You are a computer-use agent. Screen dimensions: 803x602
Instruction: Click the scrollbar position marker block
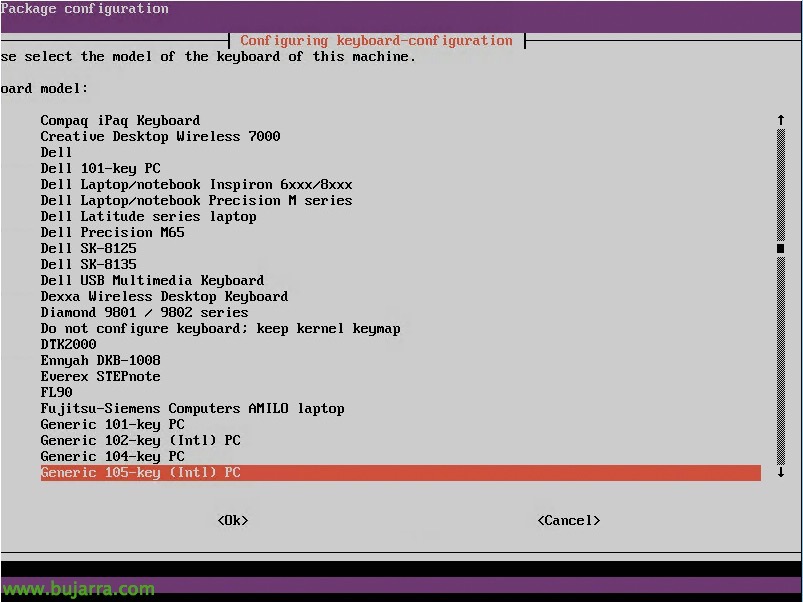coord(780,248)
